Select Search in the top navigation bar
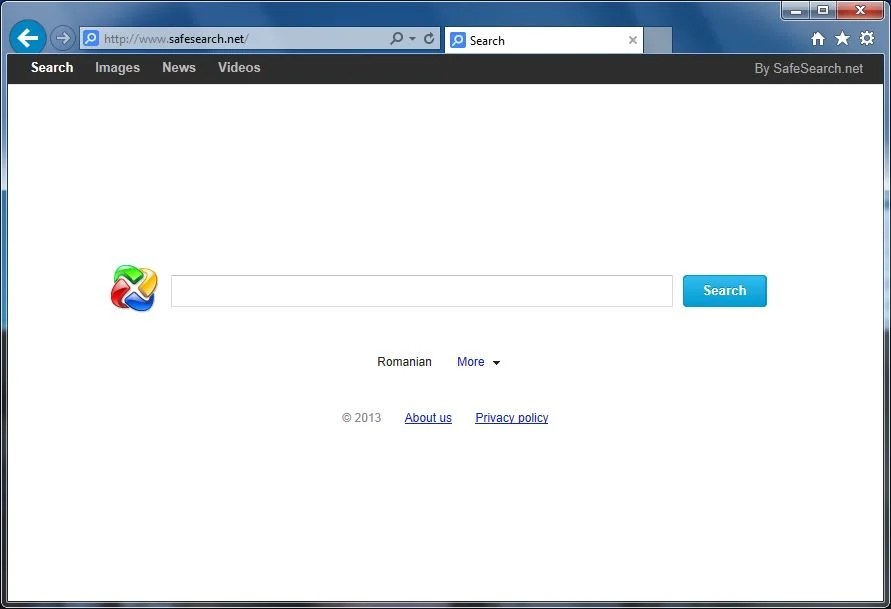The image size is (891, 609). click(52, 68)
